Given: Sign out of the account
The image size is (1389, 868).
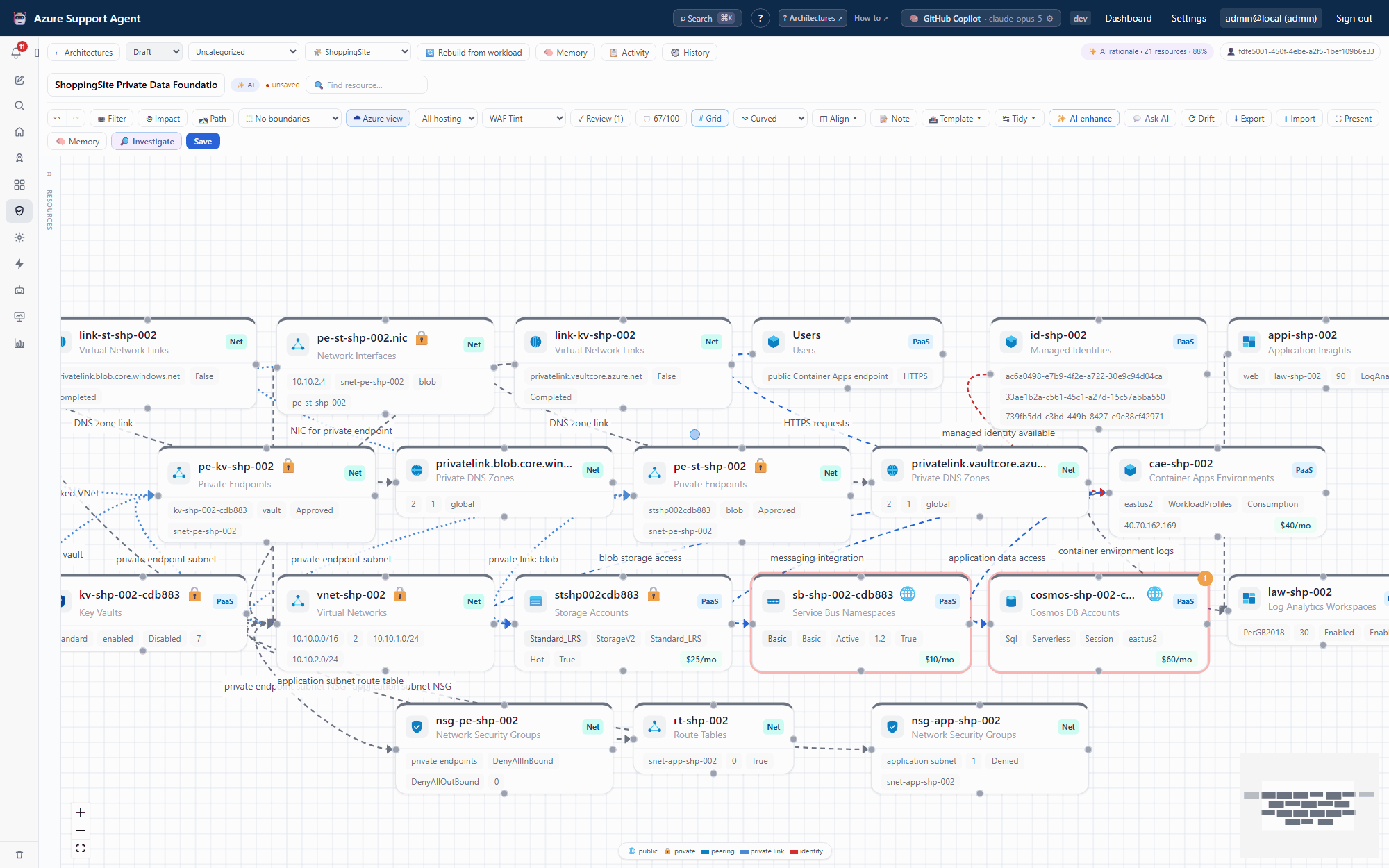Looking at the screenshot, I should pyautogui.click(x=1354, y=19).
